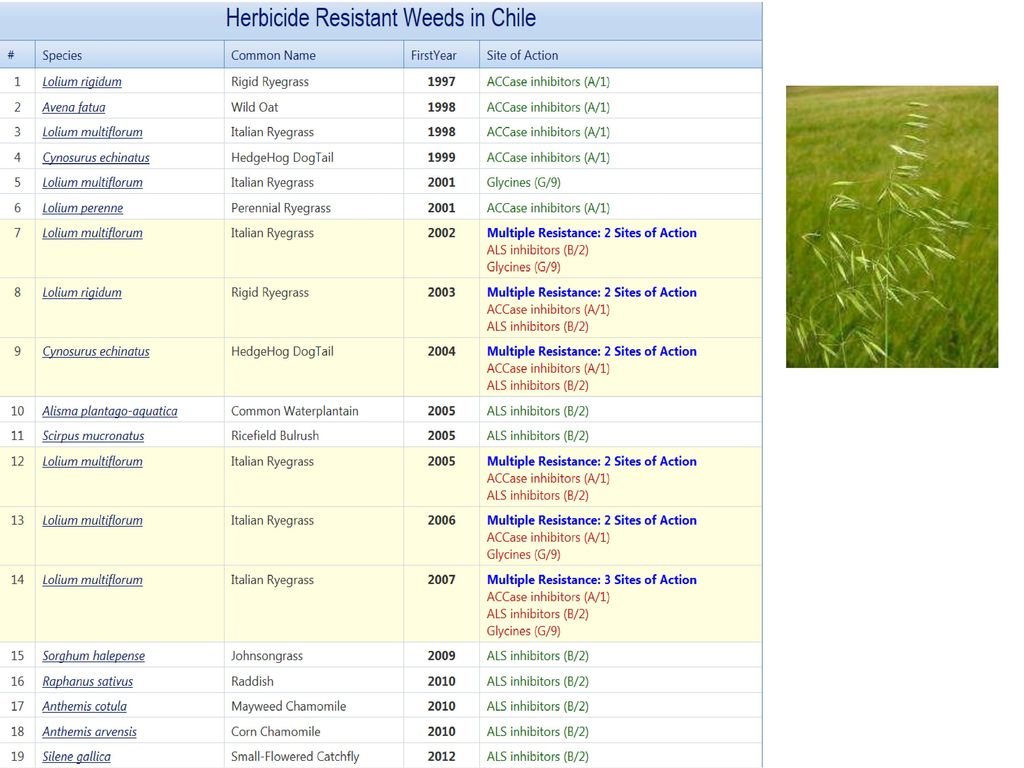Open Lolium multiflorum link in row 3
1024x768 pixels.
92,132
